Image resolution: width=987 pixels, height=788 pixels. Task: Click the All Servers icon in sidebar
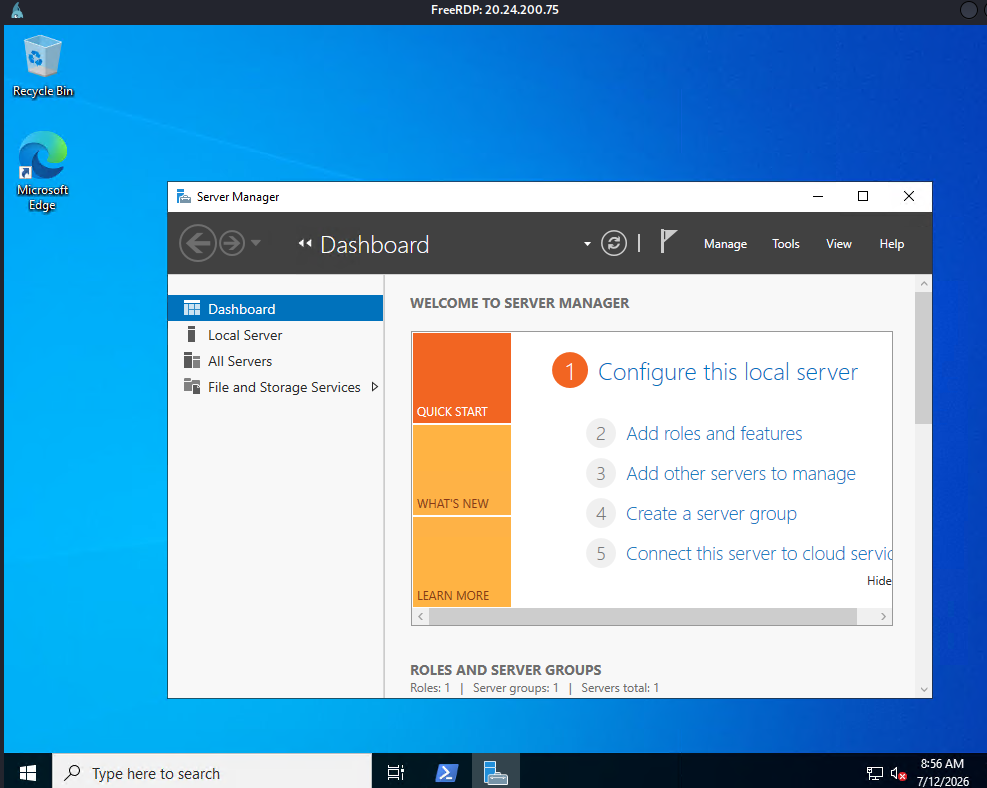192,360
